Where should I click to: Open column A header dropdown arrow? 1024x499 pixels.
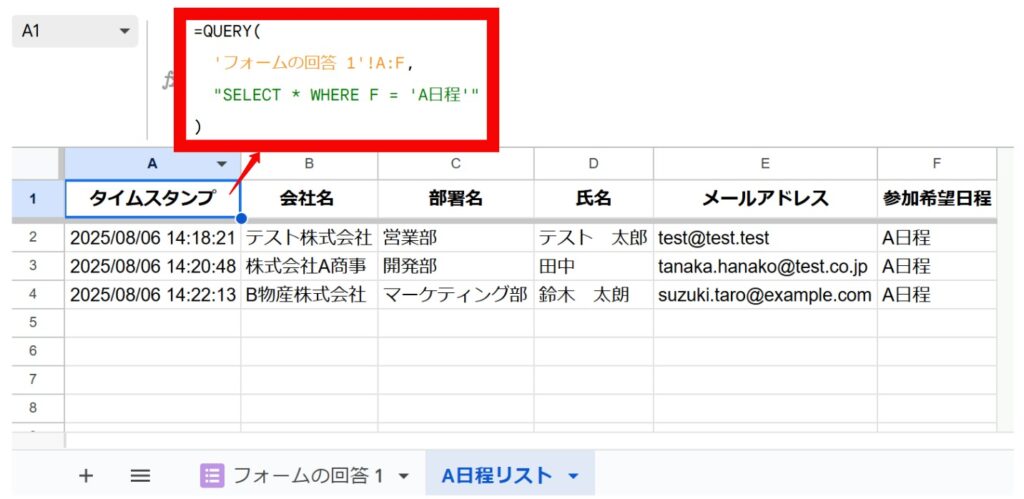[x=222, y=164]
